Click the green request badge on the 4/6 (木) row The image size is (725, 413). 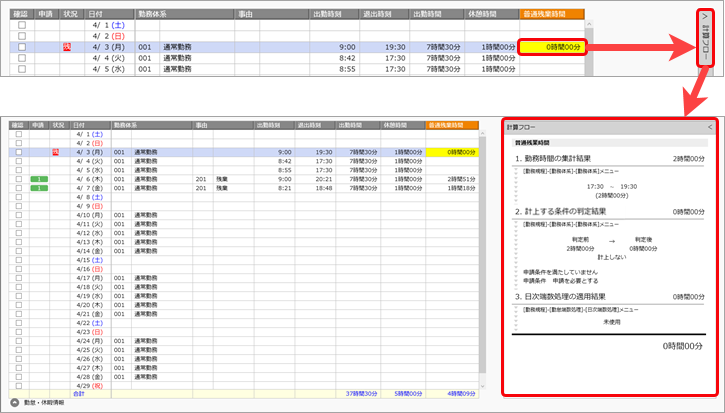click(x=39, y=179)
